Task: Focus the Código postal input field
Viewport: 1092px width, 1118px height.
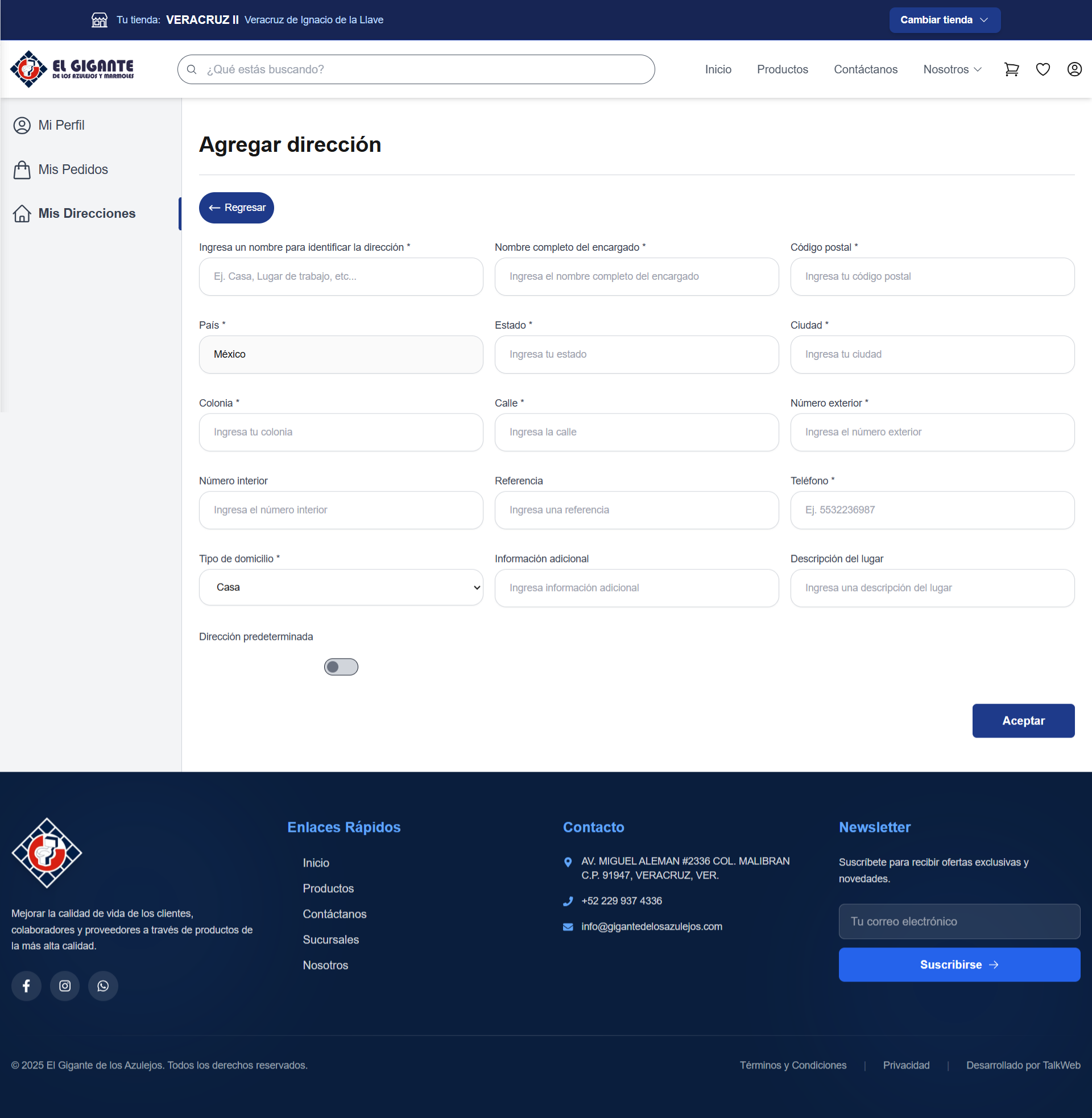Action: pos(932,276)
